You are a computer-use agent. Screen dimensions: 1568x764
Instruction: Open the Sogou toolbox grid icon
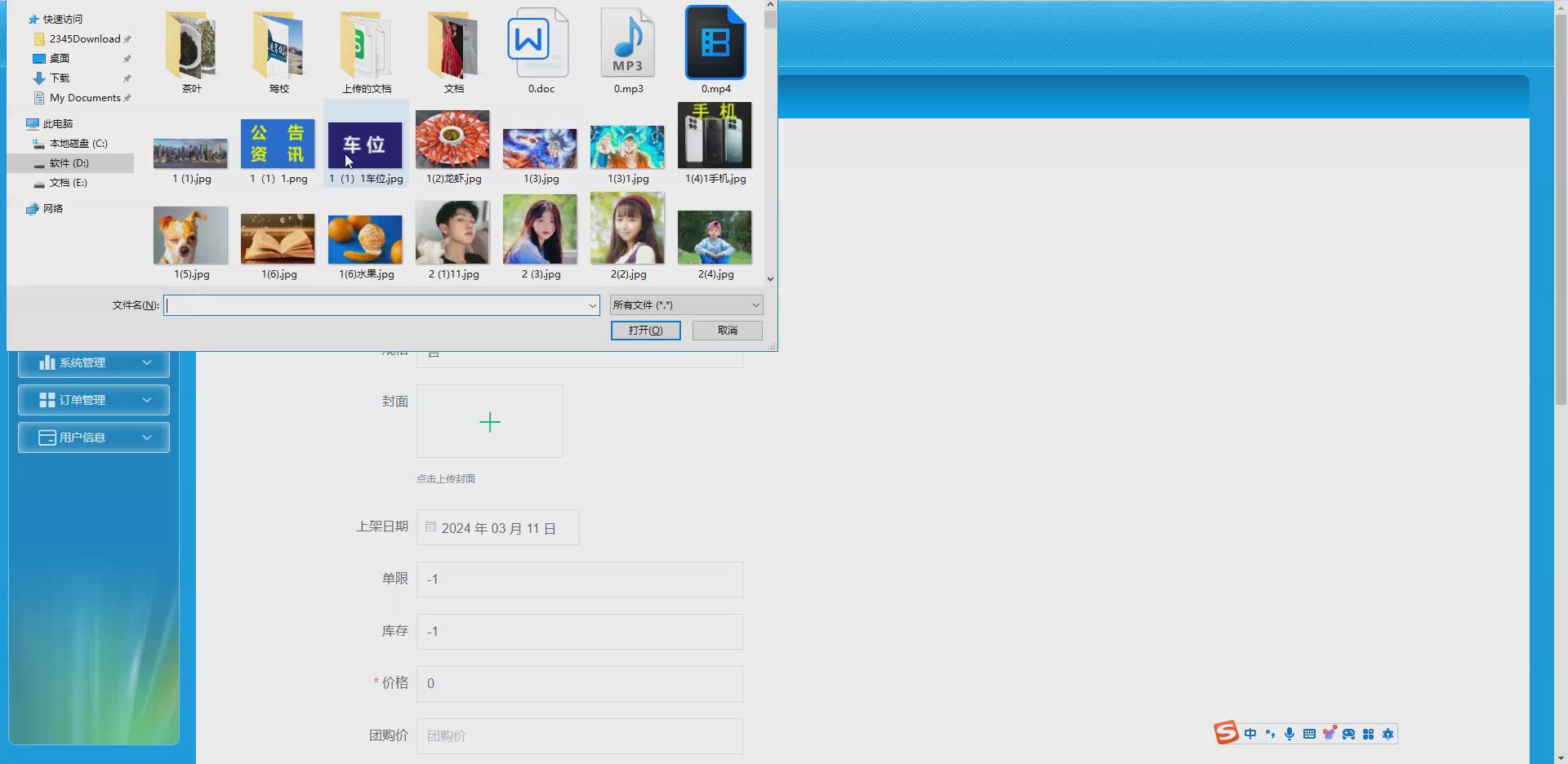(x=1368, y=733)
